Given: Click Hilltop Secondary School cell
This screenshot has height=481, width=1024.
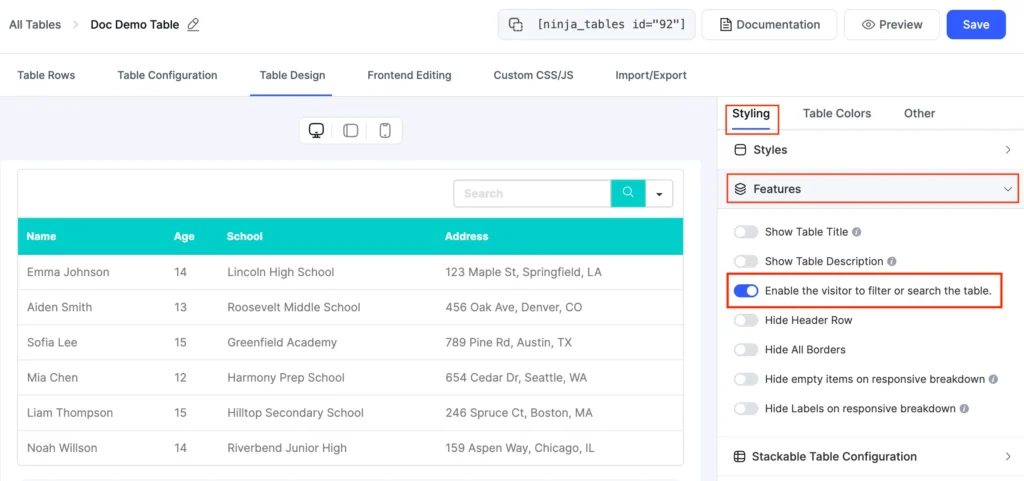Looking at the screenshot, I should pyautogui.click(x=296, y=412).
